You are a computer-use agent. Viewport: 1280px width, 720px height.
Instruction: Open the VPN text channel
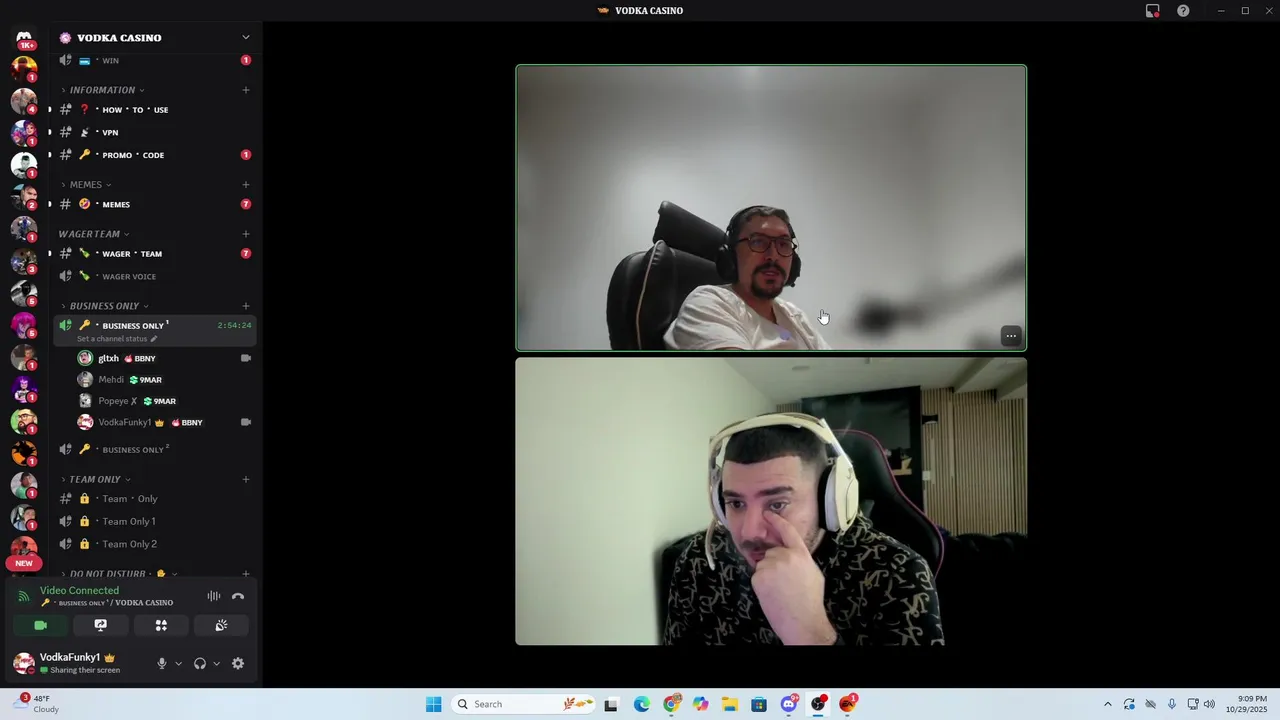coord(155,132)
